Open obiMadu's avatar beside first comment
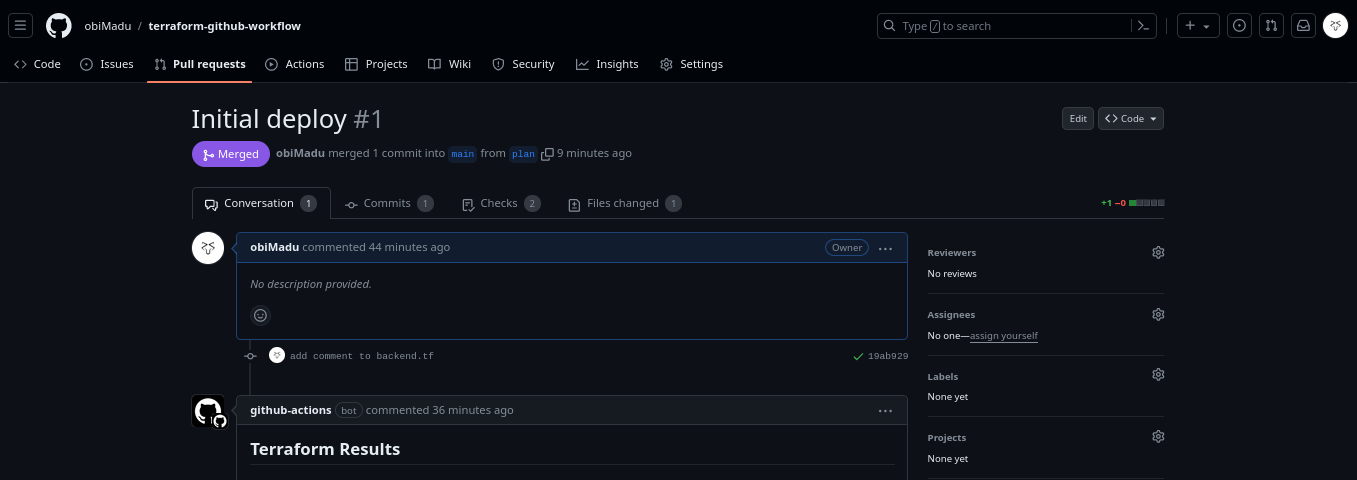 pos(208,248)
